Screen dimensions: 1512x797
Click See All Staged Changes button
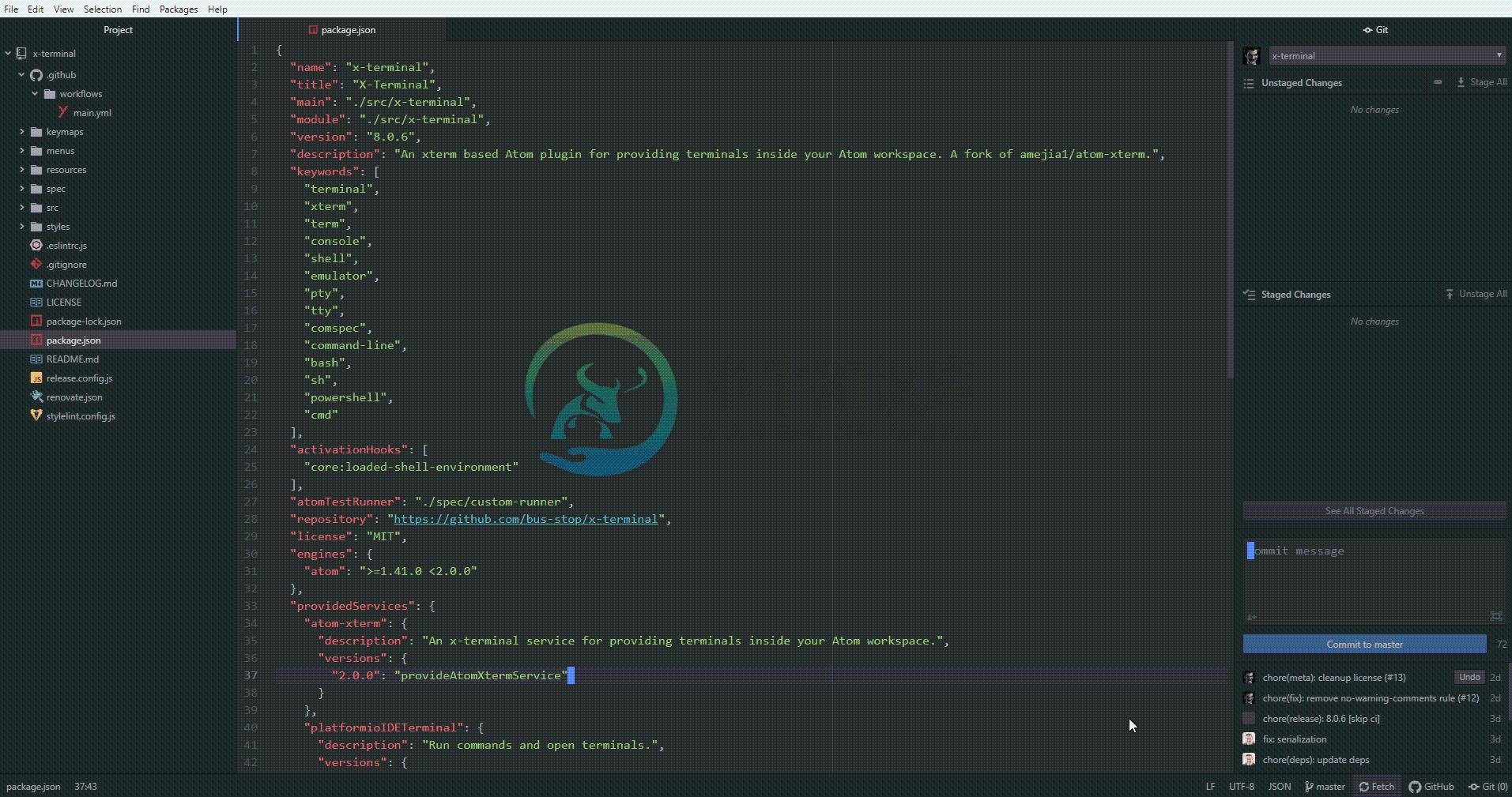click(1374, 511)
